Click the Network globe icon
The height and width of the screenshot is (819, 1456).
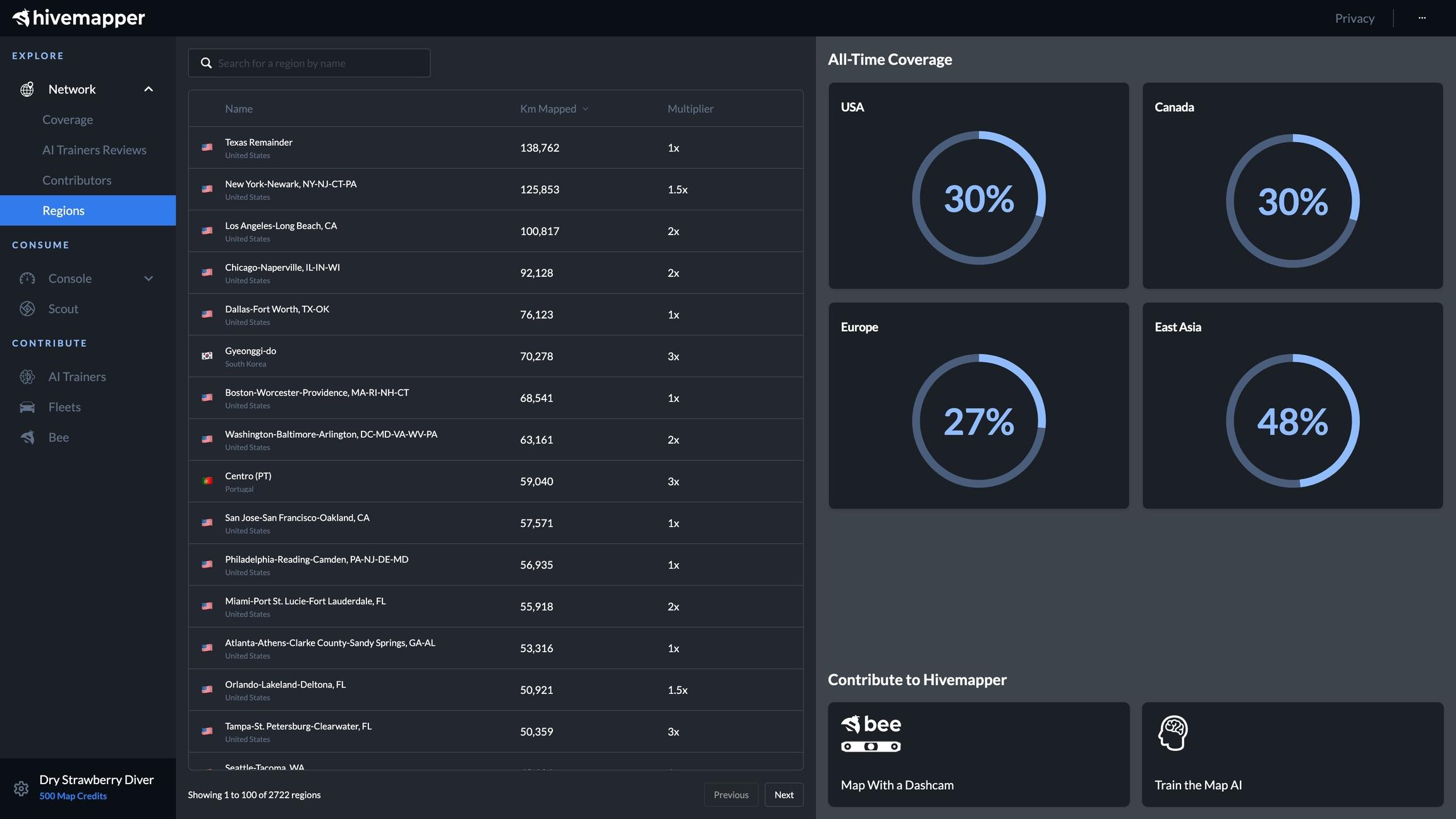point(27,89)
